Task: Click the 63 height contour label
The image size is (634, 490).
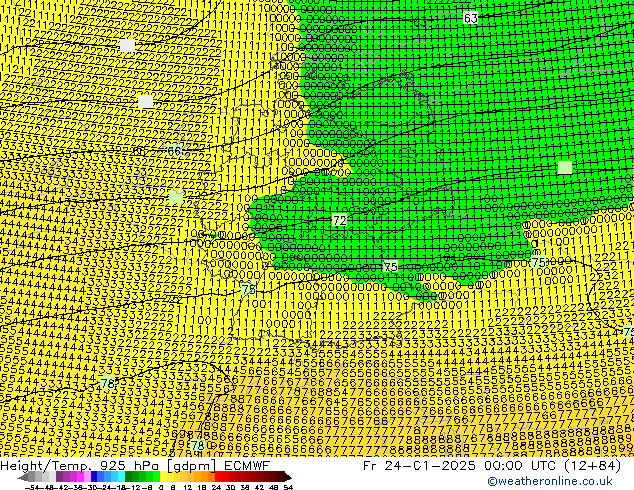Action: tap(470, 18)
